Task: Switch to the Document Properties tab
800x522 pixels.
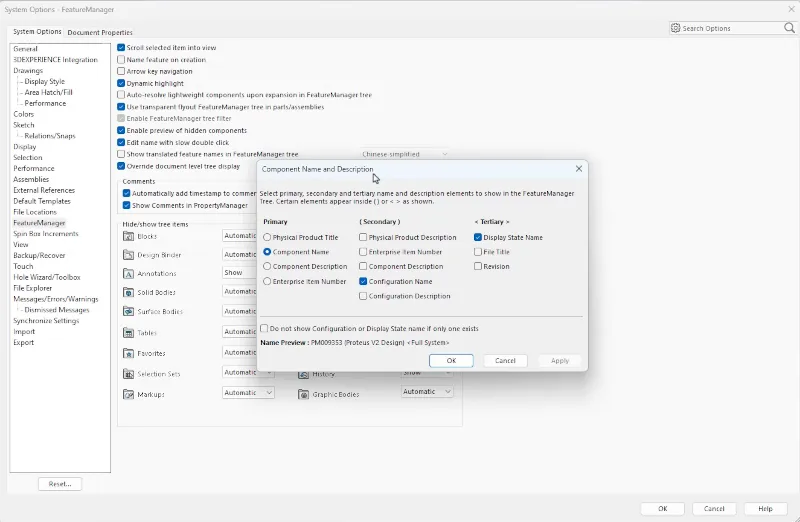Action: (x=100, y=32)
